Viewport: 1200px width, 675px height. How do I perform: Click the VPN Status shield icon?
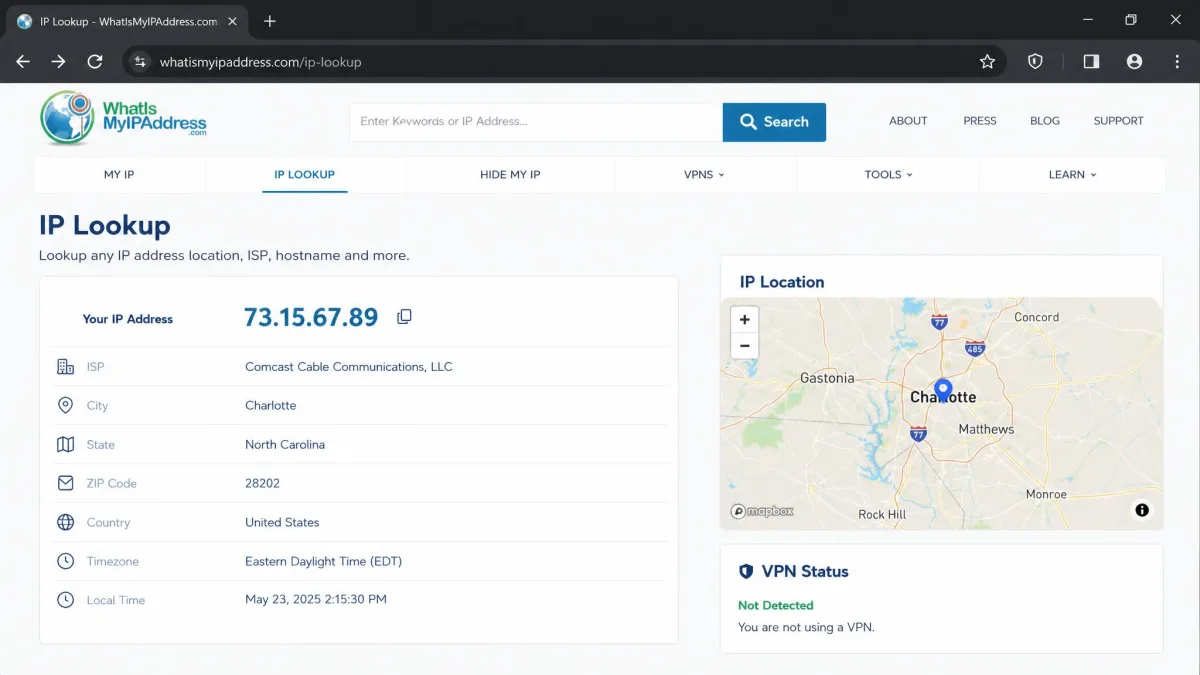(745, 571)
